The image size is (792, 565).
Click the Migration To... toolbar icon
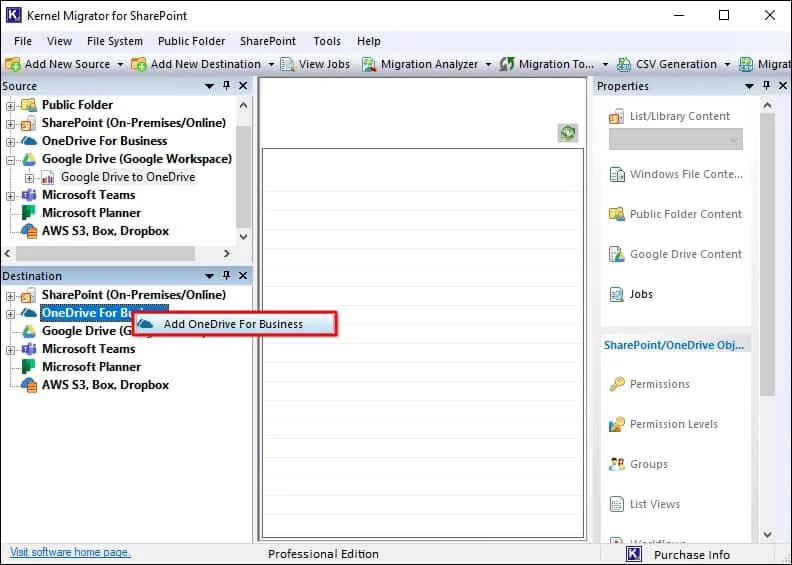point(507,64)
